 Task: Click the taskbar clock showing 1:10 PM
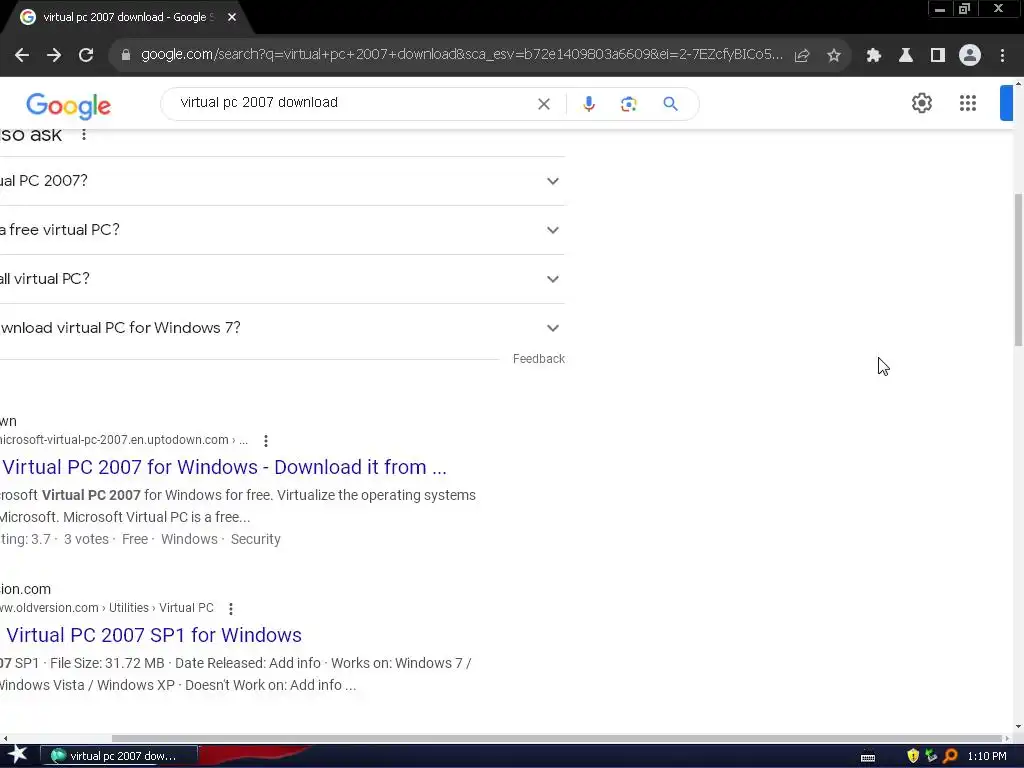click(987, 756)
